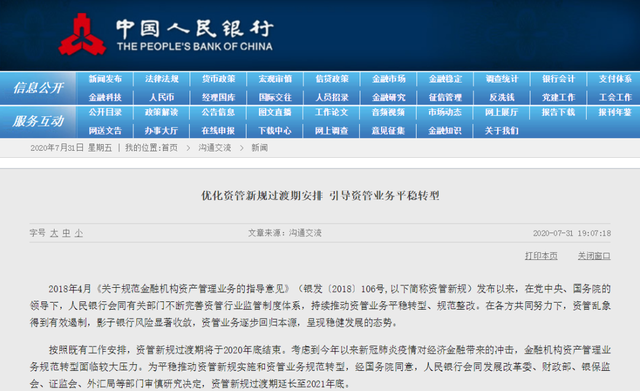Image resolution: width=640 pixels, height=391 pixels.
Task: Set font size to 大 (large)
Action: pos(54,233)
